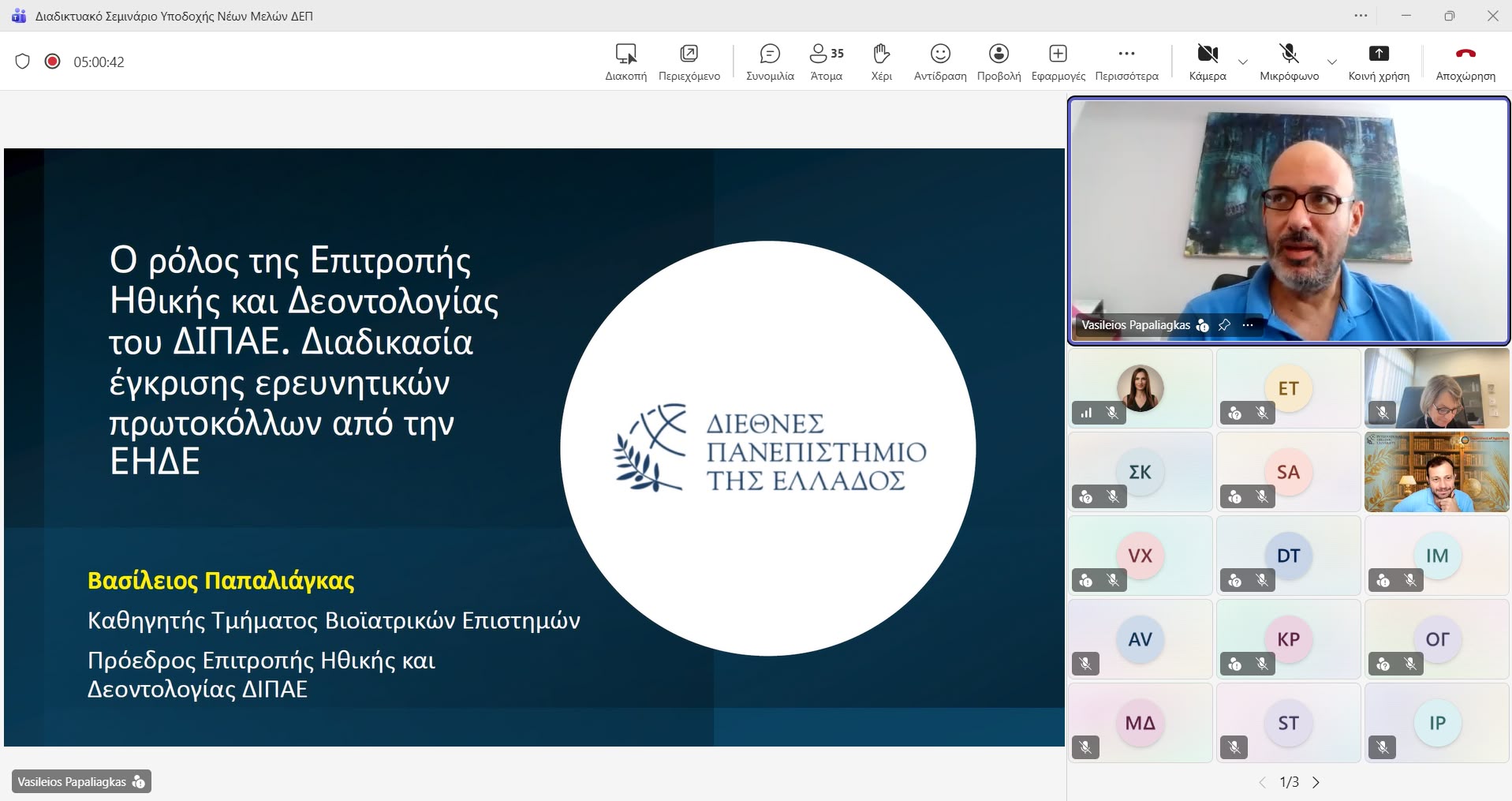This screenshot has height=801, width=1512.
Task: Select the KP participant avatar
Action: (x=1288, y=639)
